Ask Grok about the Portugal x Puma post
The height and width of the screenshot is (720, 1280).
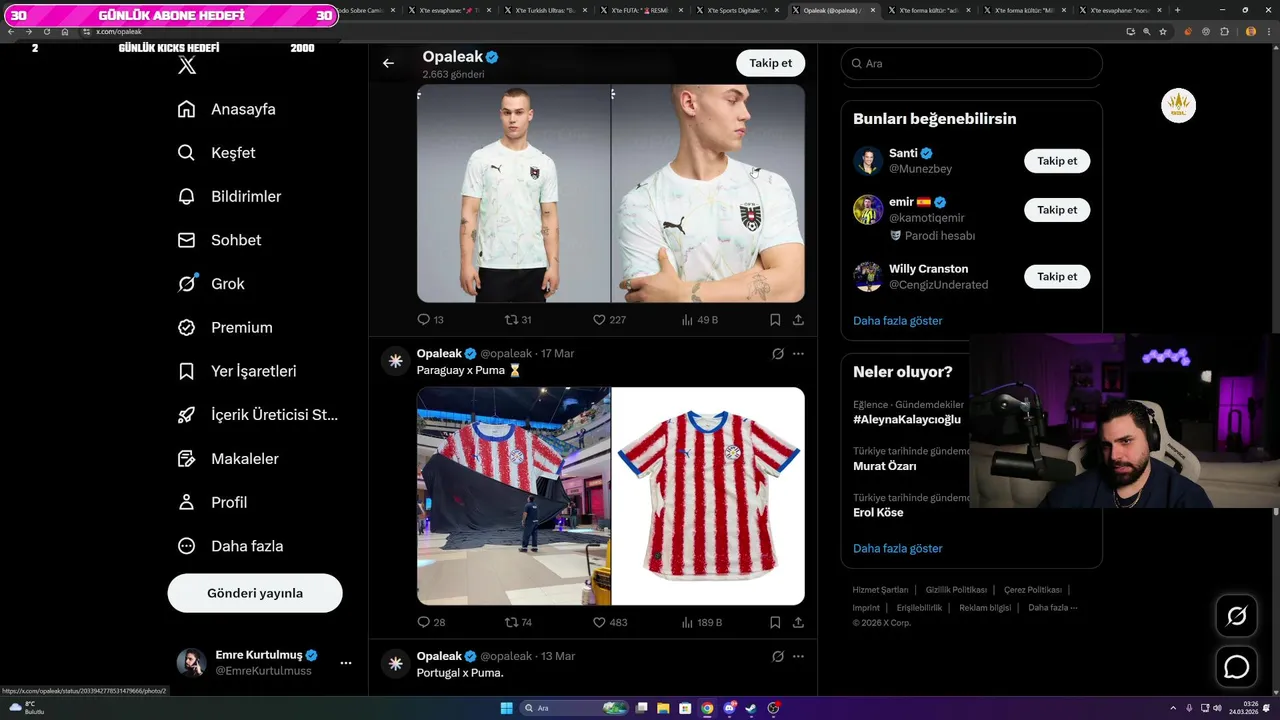pos(778,656)
